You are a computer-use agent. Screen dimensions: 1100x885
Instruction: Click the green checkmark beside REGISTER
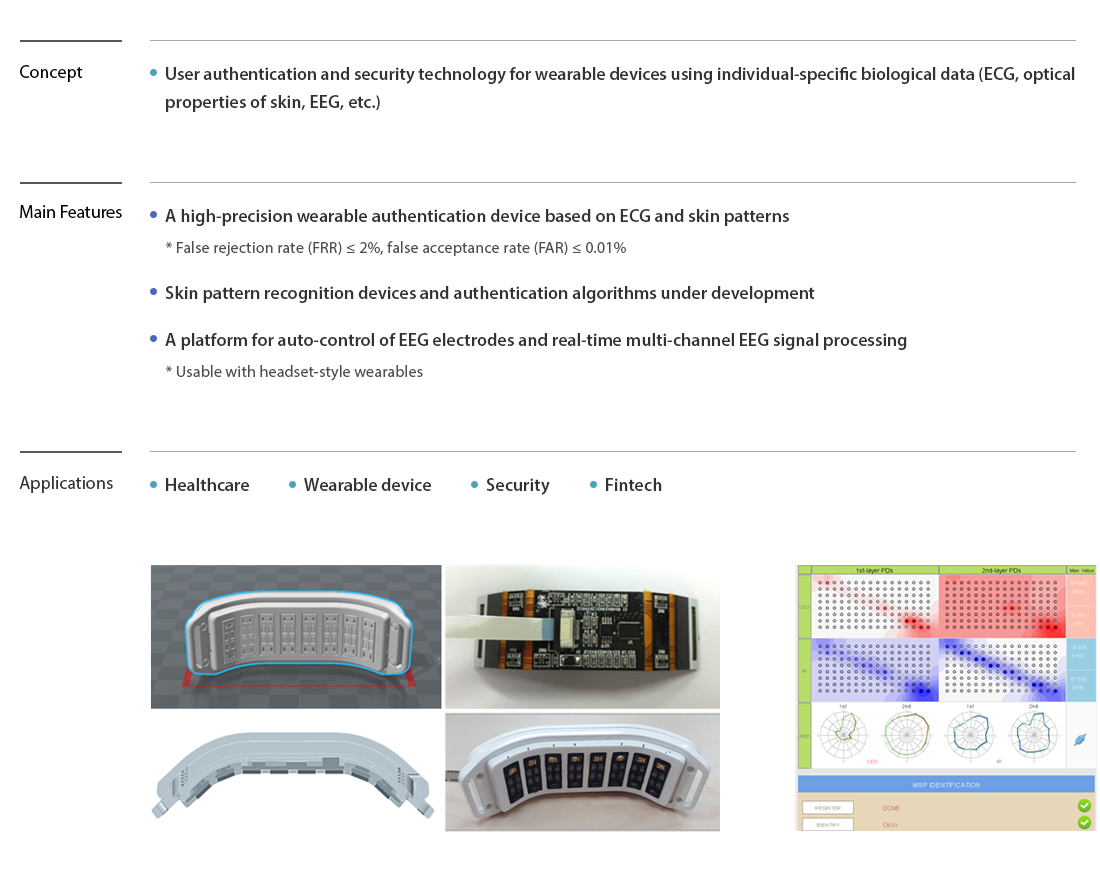point(1084,806)
